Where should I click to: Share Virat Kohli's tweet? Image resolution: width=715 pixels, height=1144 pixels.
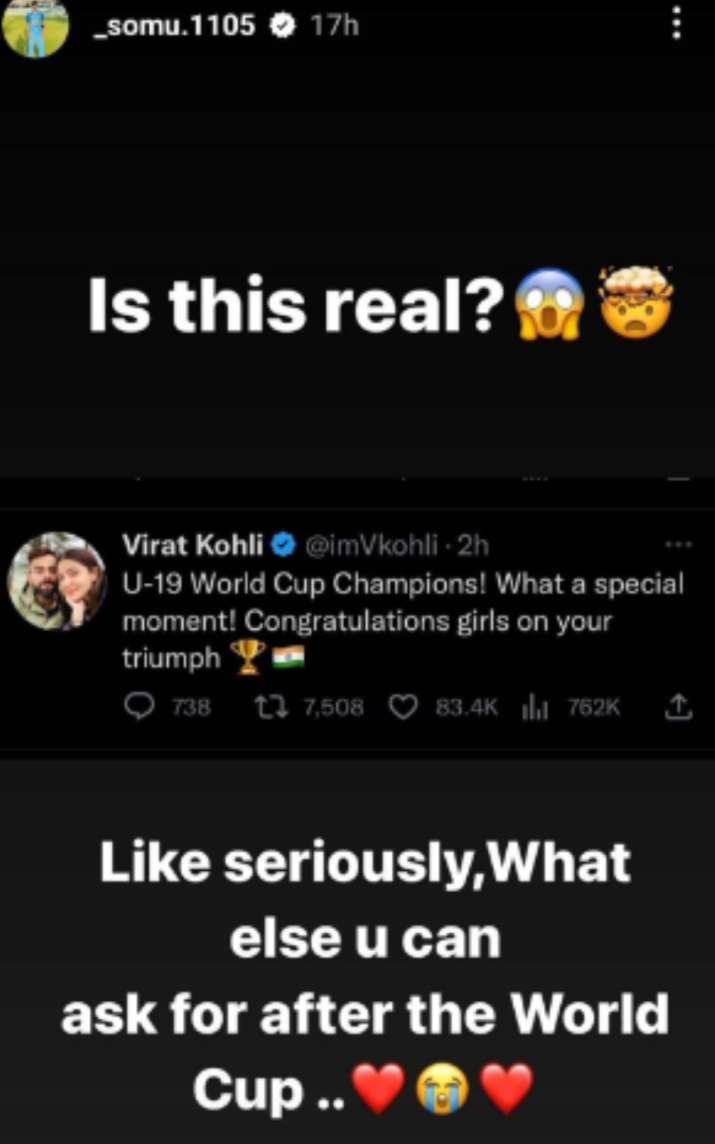(x=680, y=706)
